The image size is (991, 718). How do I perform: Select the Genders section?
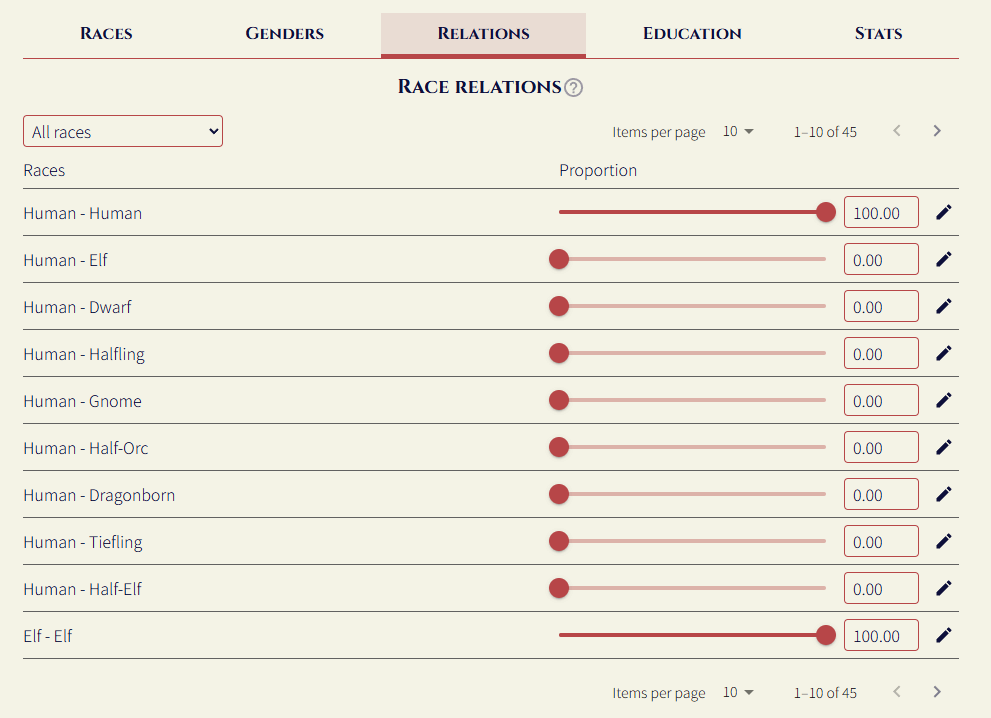pos(284,33)
